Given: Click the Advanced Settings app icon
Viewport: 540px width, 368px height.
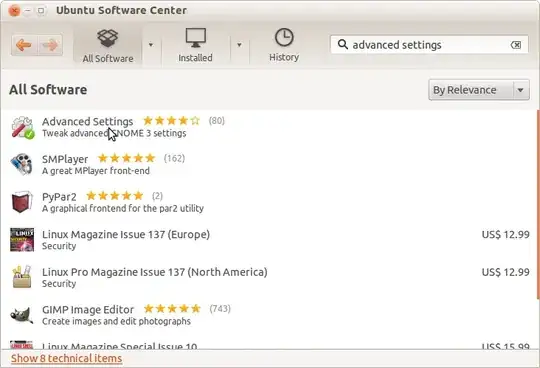Looking at the screenshot, I should pyautogui.click(x=23, y=127).
